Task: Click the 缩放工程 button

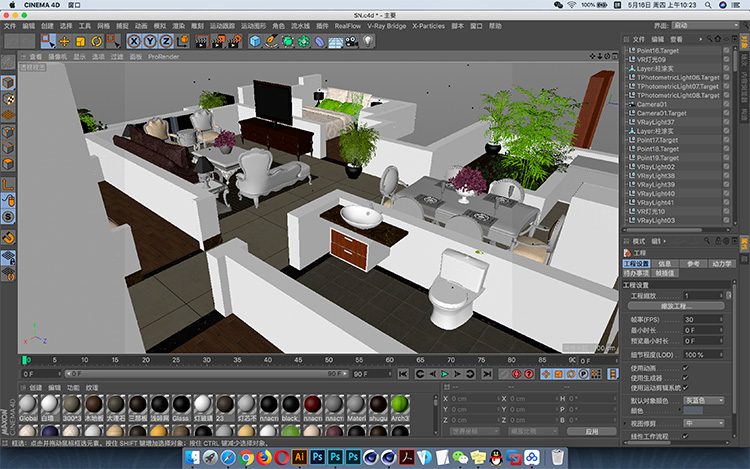Action: tap(676, 306)
